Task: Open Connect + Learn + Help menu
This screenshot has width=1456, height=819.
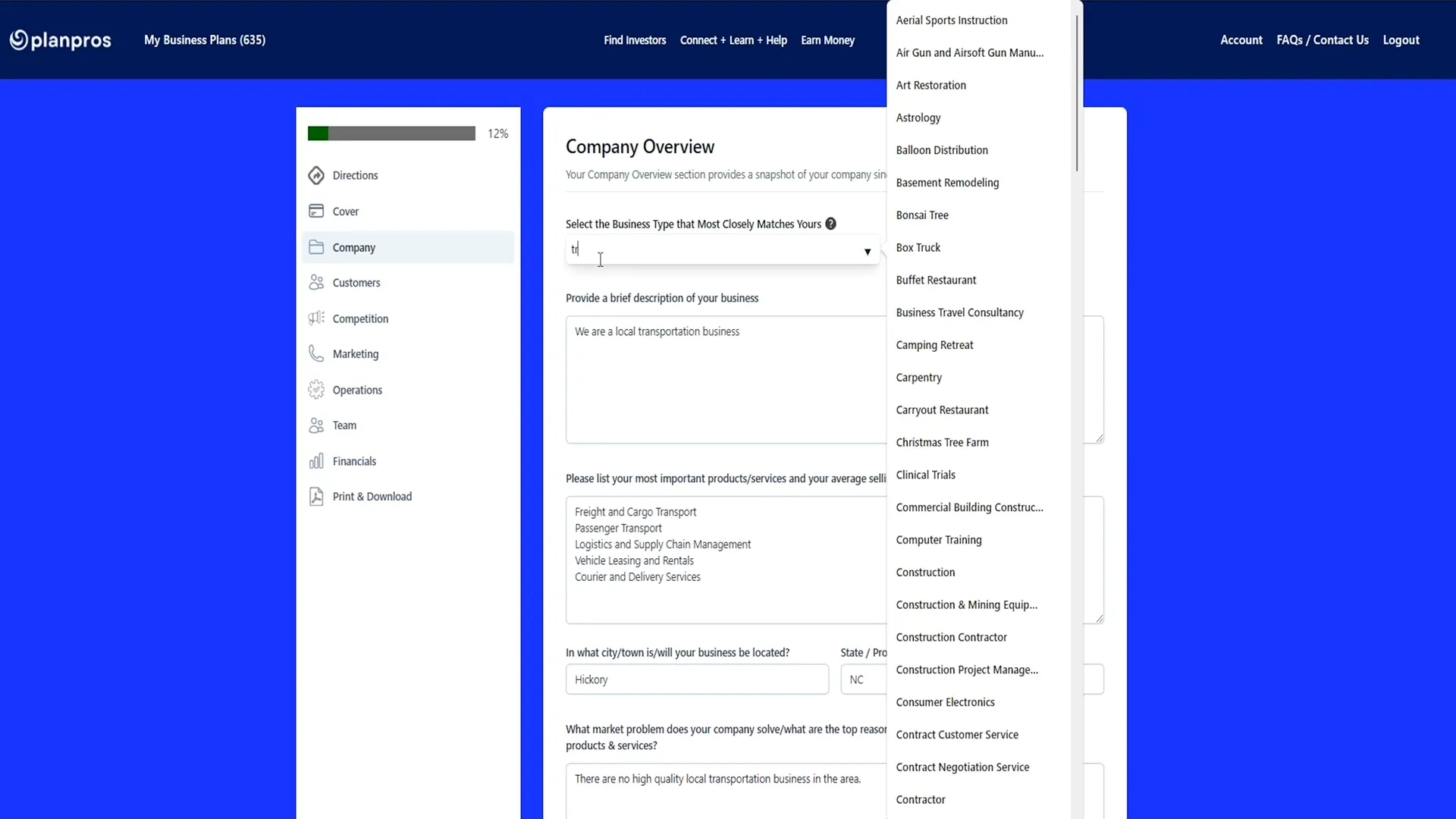Action: click(733, 40)
